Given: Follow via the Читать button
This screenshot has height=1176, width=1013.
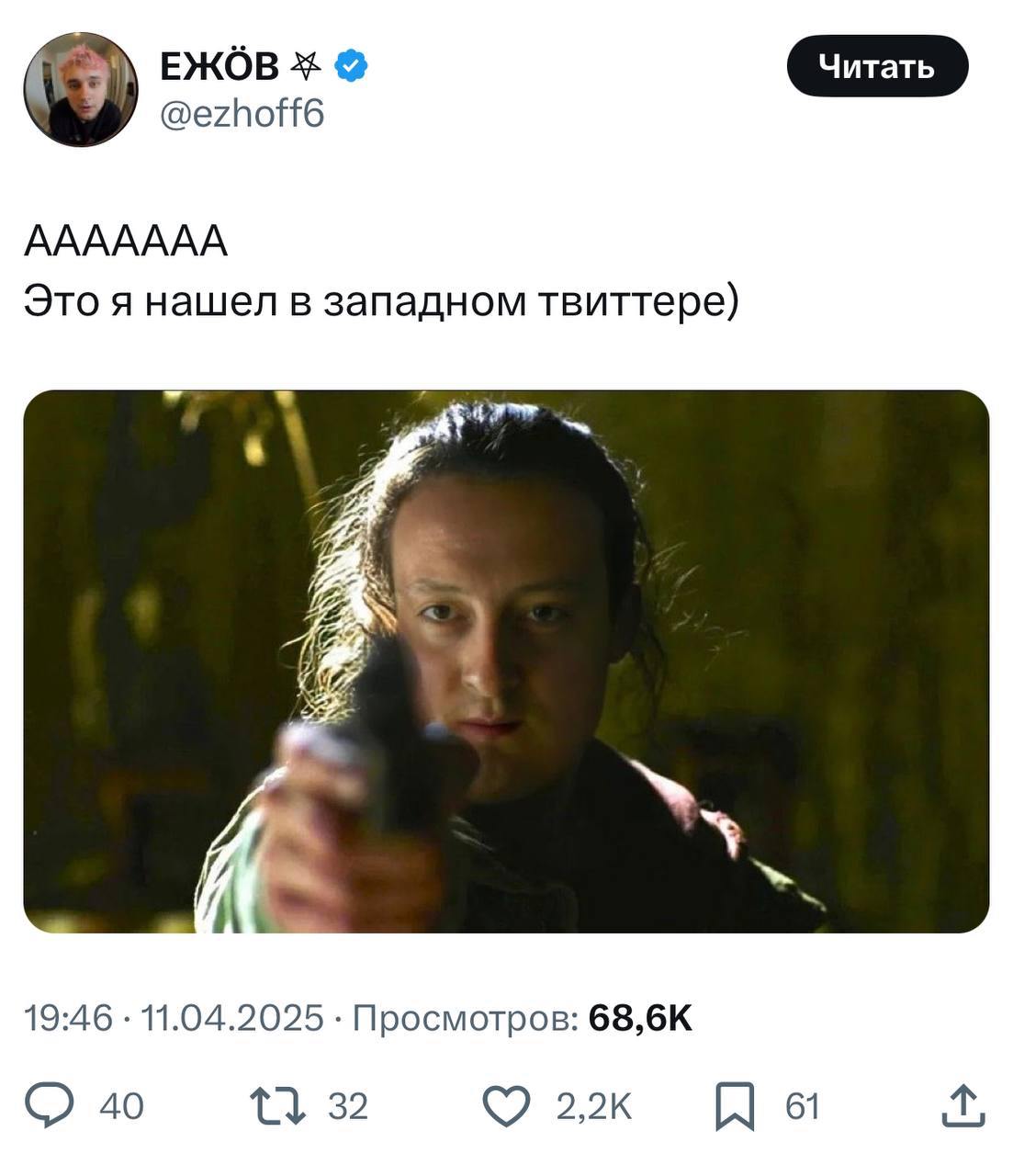Looking at the screenshot, I should click(877, 66).
